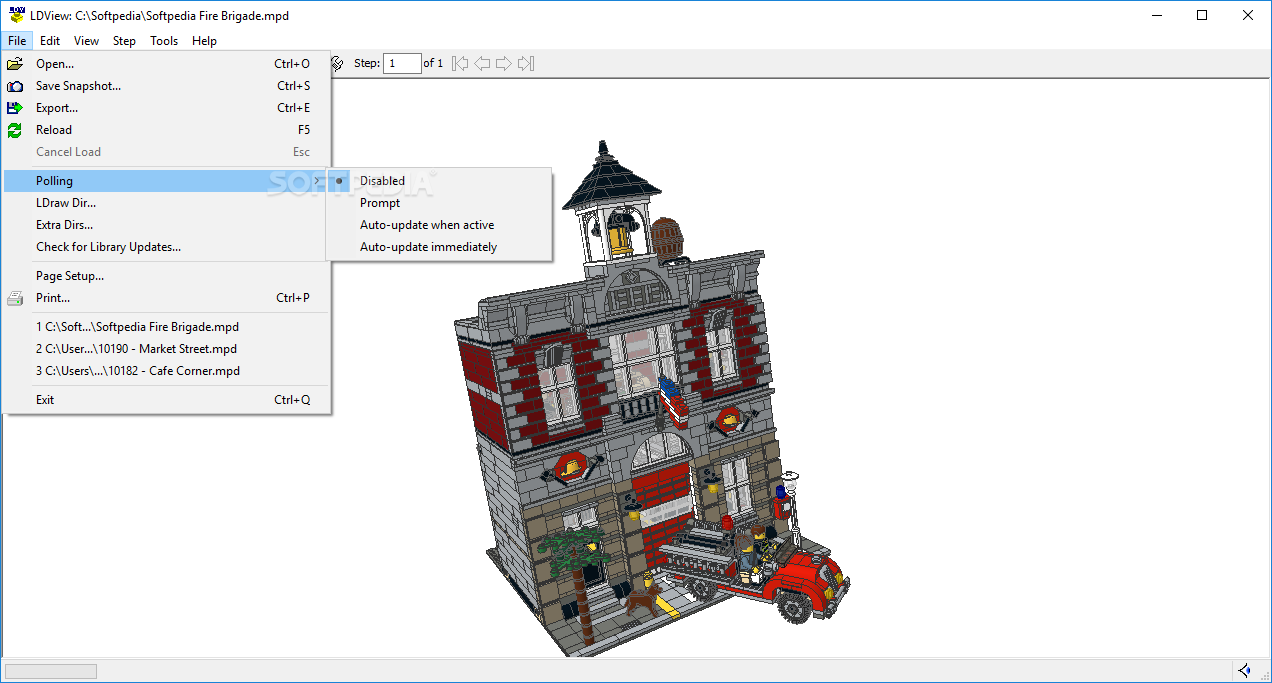Open recent file 10190 - Market Street.mpd
1272x683 pixels.
click(x=166, y=349)
